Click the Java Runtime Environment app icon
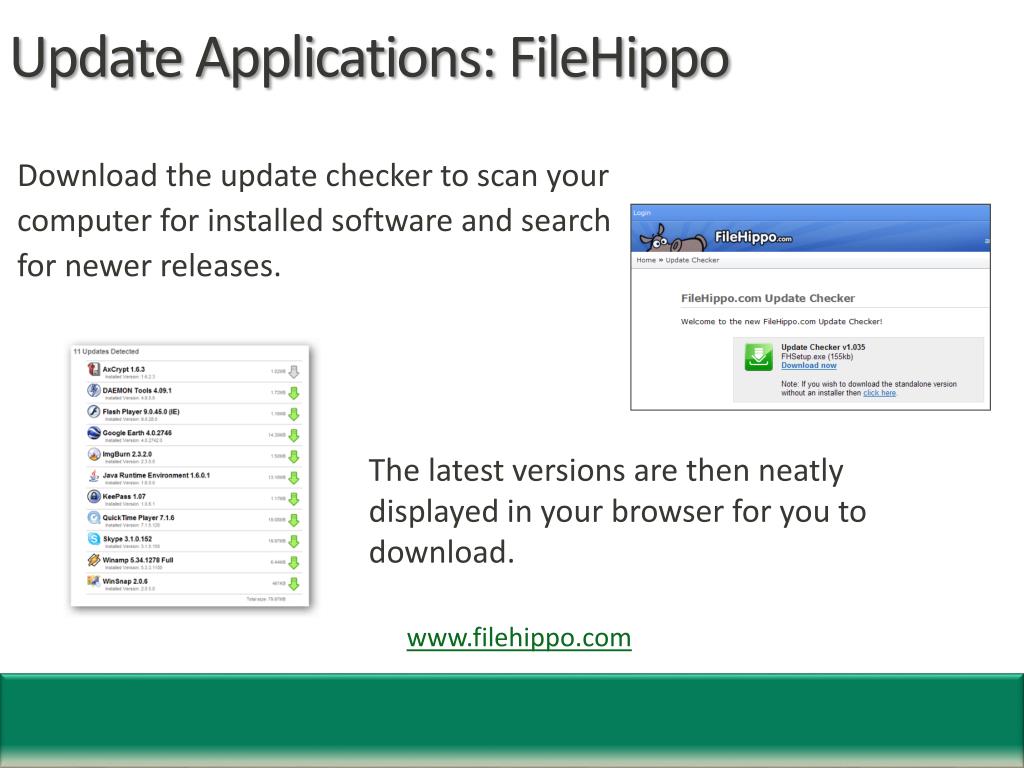 tap(93, 475)
